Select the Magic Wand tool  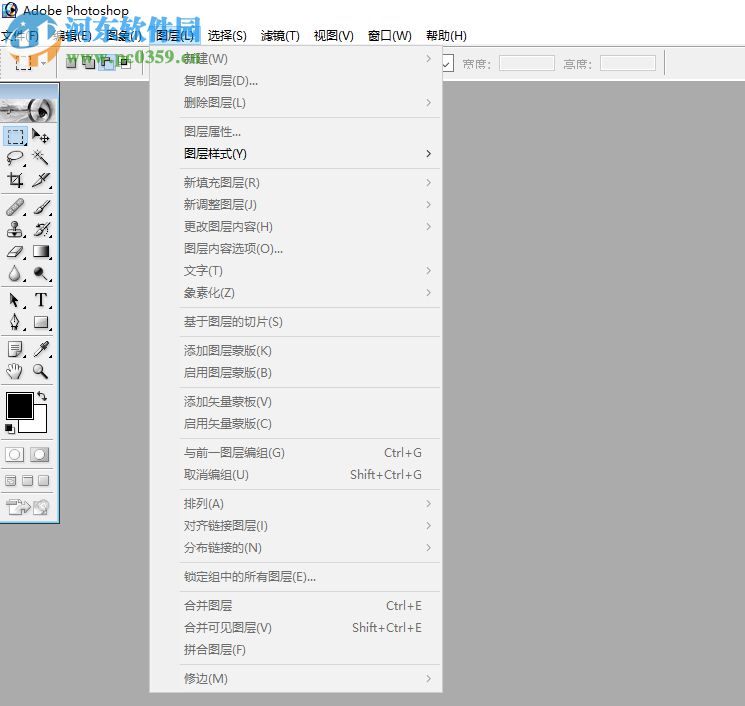click(41, 158)
